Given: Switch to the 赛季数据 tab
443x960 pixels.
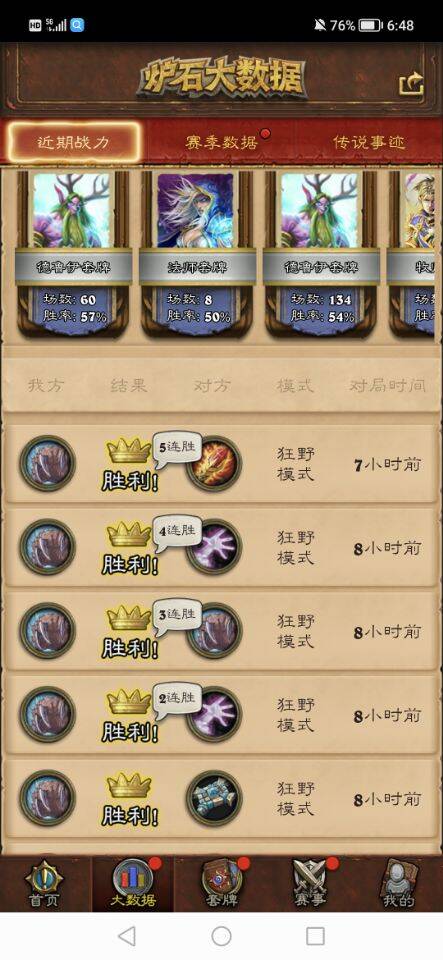Looking at the screenshot, I should [x=222, y=143].
